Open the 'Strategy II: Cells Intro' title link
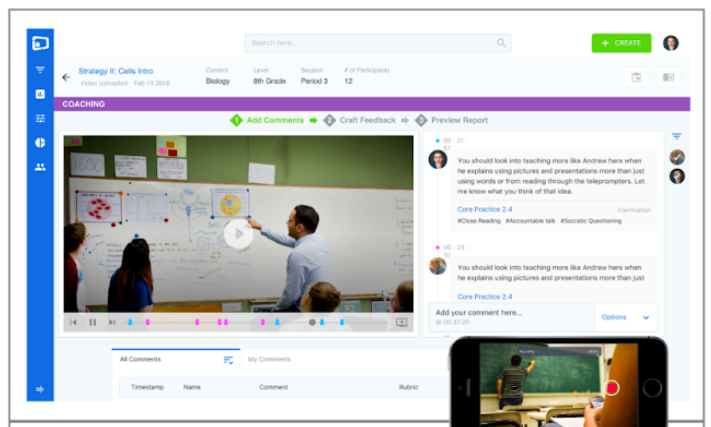The width and height of the screenshot is (711, 427). pos(116,71)
